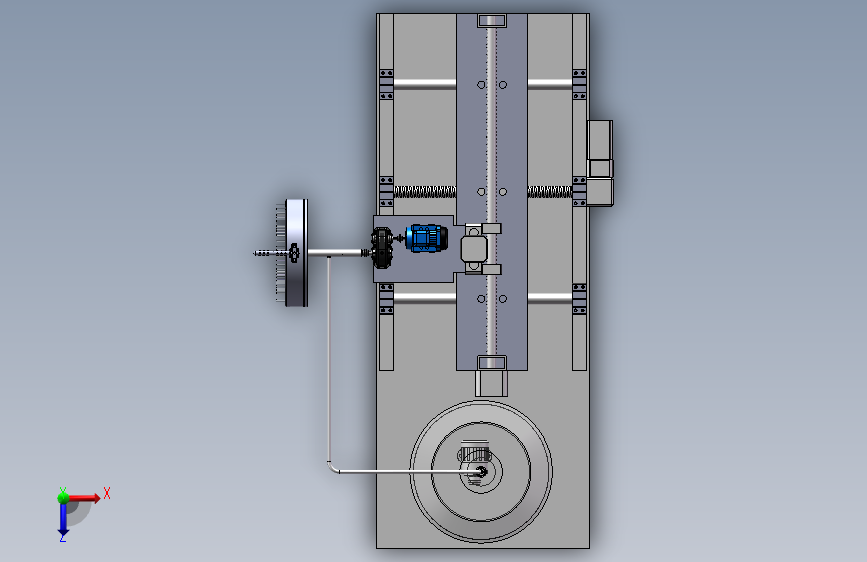Select the vertical lead screw in the center
867x562 pixels.
491,191
